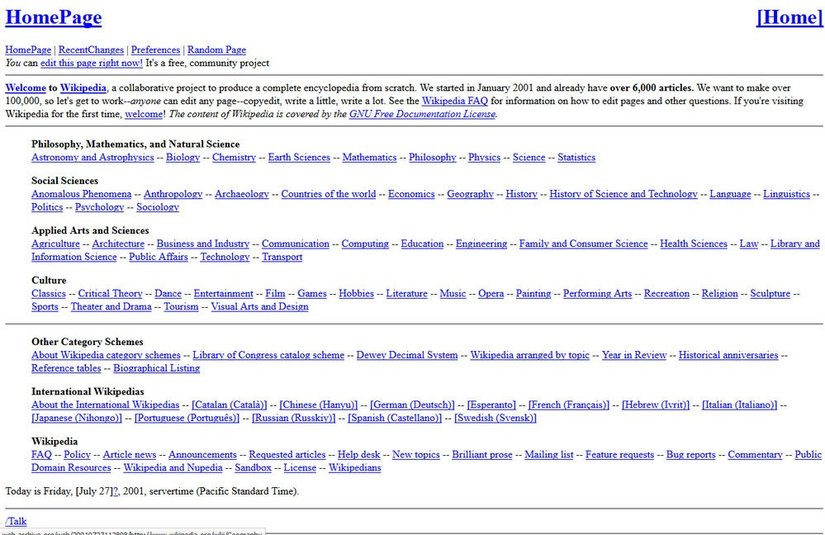Open the Sandbox link

(253, 468)
